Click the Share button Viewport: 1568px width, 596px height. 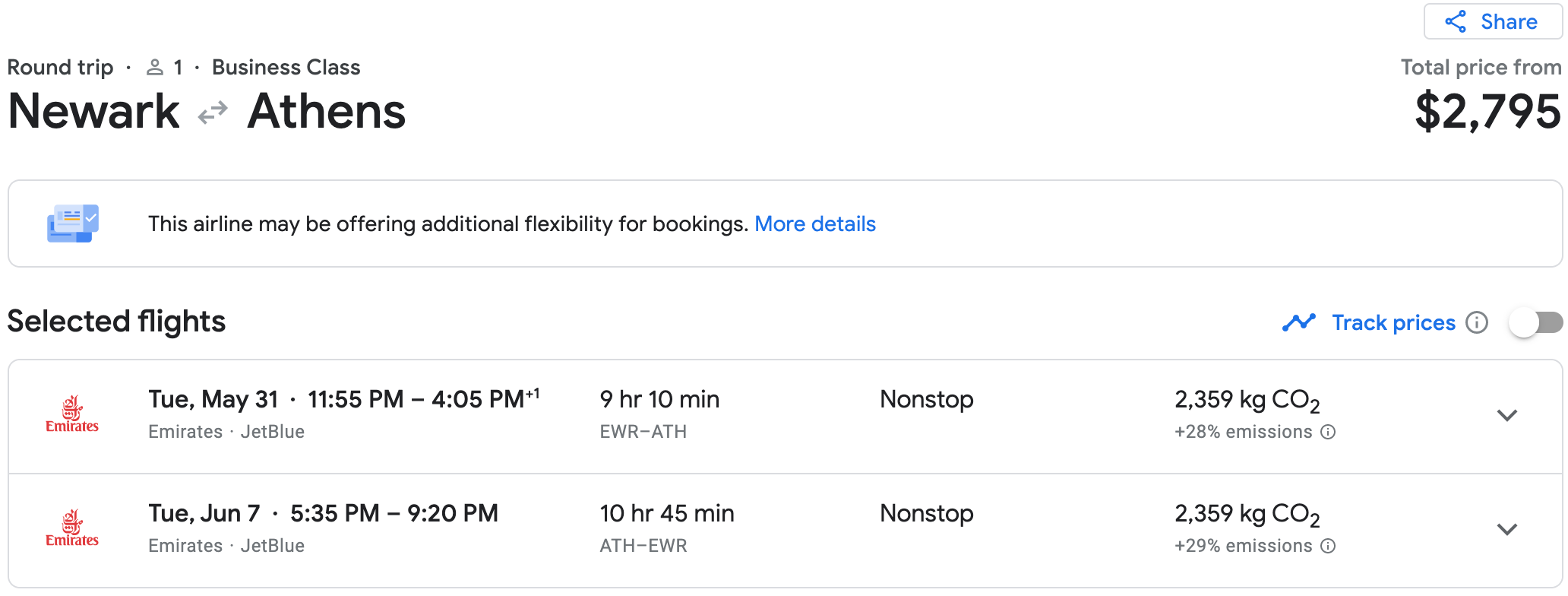tap(1492, 21)
